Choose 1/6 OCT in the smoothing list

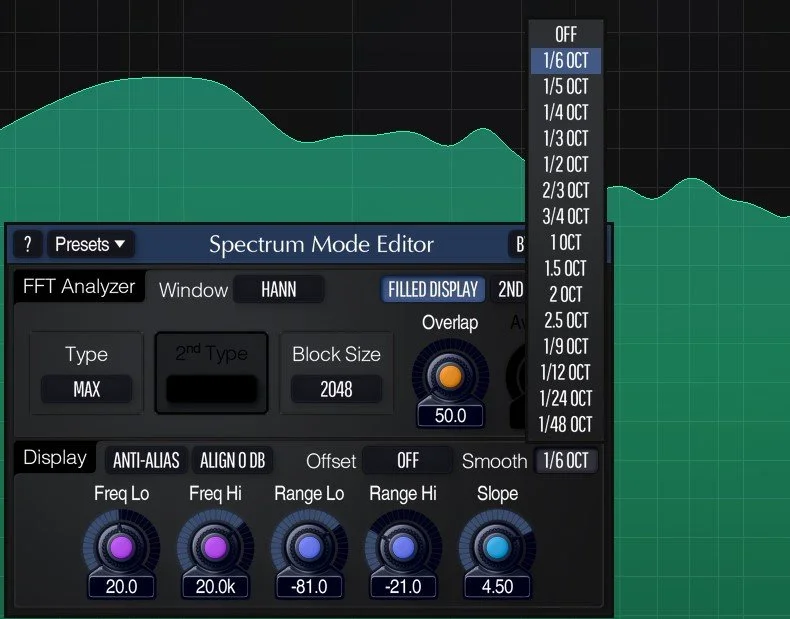pyautogui.click(x=566, y=60)
